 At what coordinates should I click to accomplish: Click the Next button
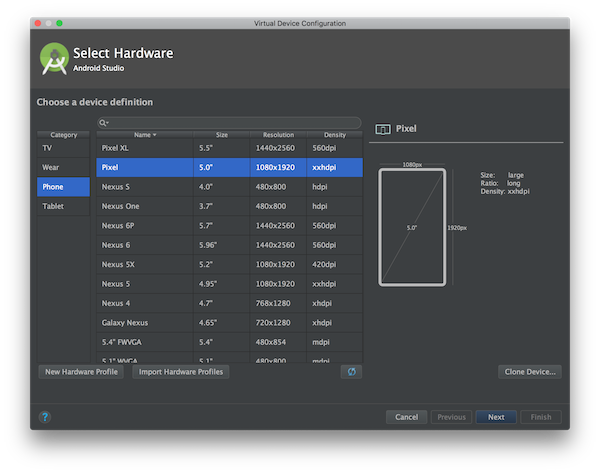496,417
